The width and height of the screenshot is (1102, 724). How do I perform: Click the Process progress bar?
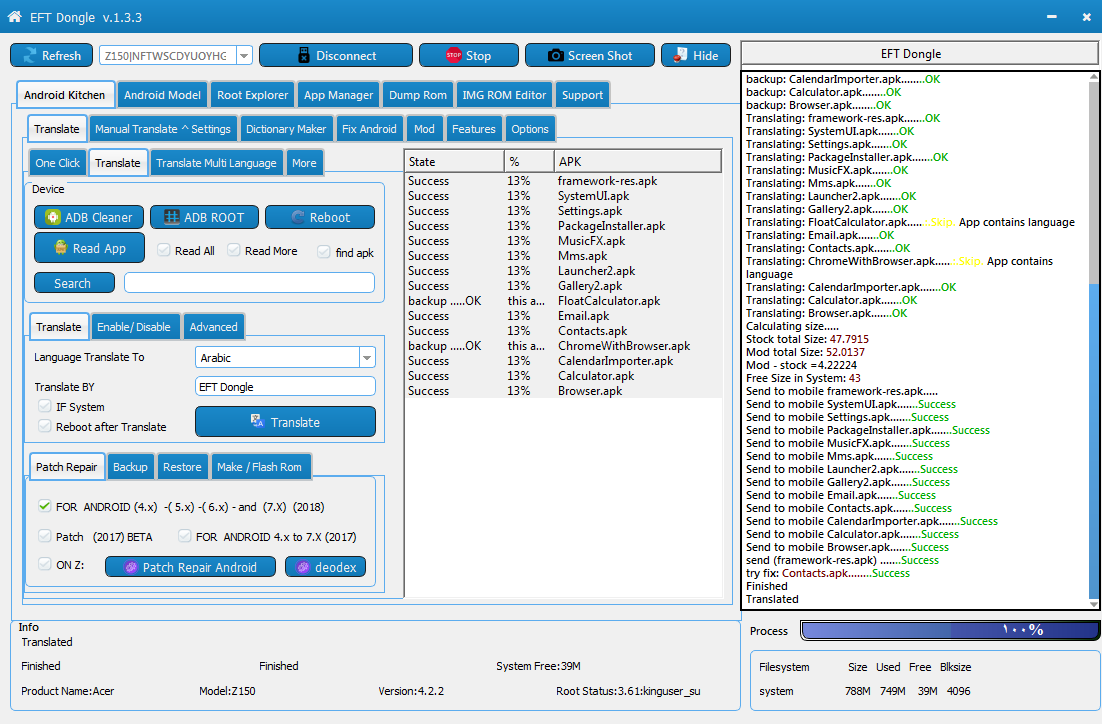point(949,630)
